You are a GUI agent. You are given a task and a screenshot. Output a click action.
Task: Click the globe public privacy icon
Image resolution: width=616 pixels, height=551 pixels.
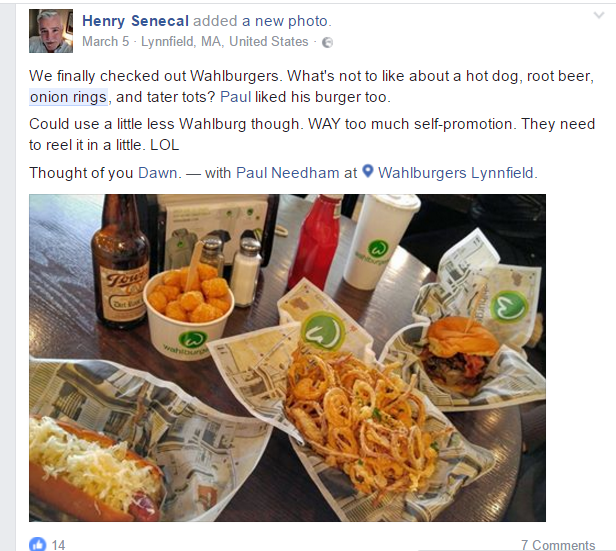(327, 42)
